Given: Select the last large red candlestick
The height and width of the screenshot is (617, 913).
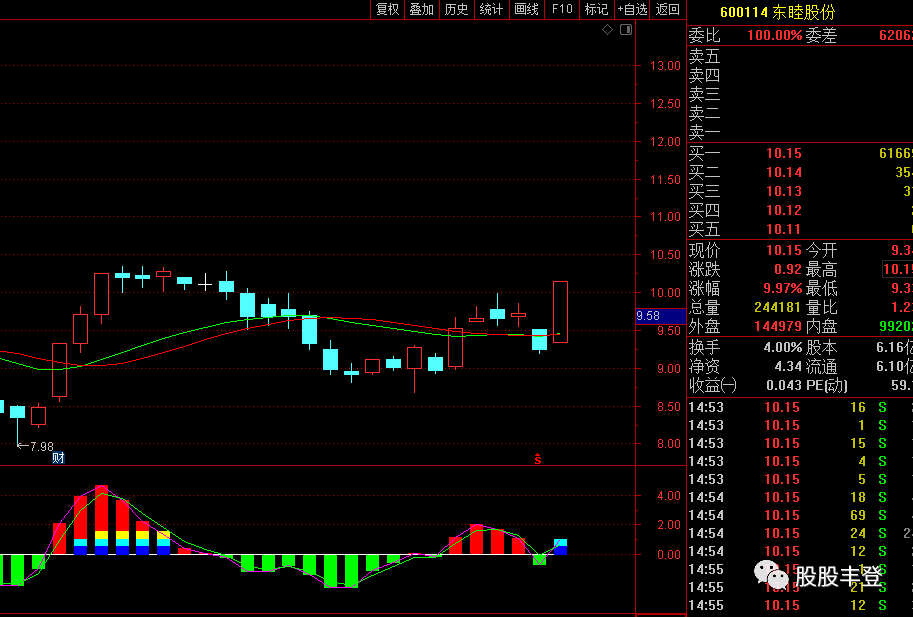Looking at the screenshot, I should coord(560,312).
